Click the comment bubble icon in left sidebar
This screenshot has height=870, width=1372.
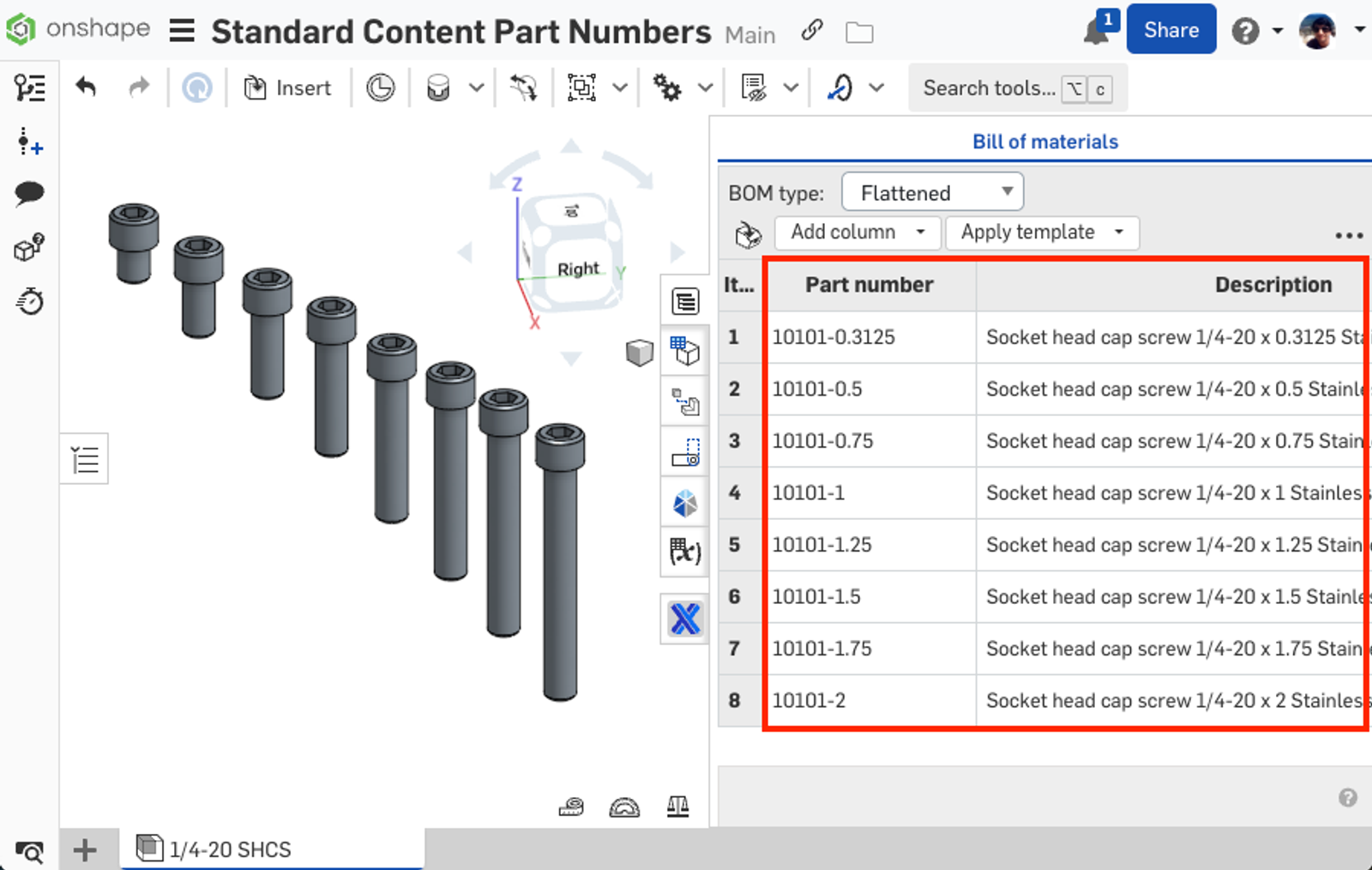(x=29, y=194)
